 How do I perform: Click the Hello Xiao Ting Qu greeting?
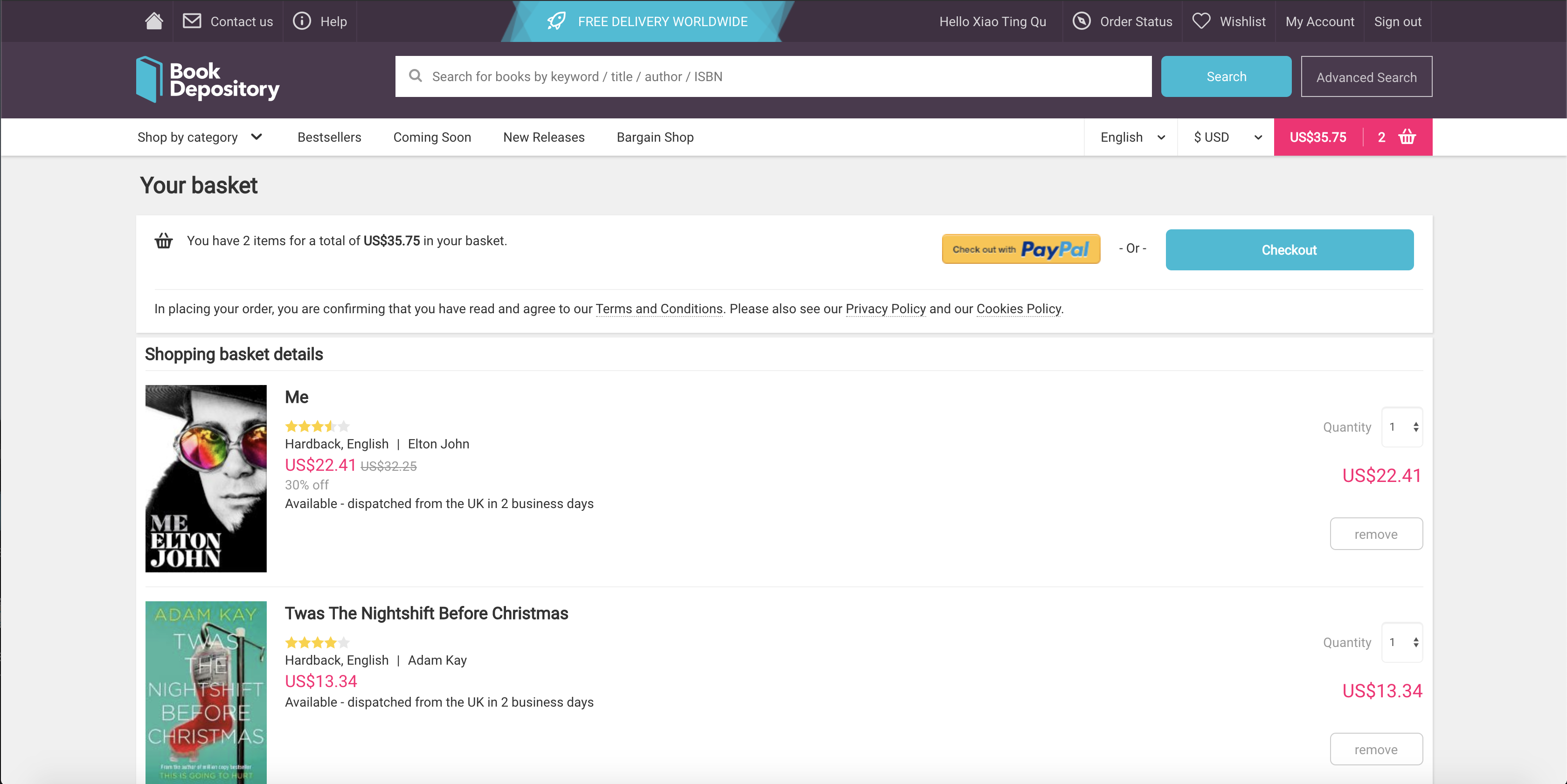click(992, 22)
